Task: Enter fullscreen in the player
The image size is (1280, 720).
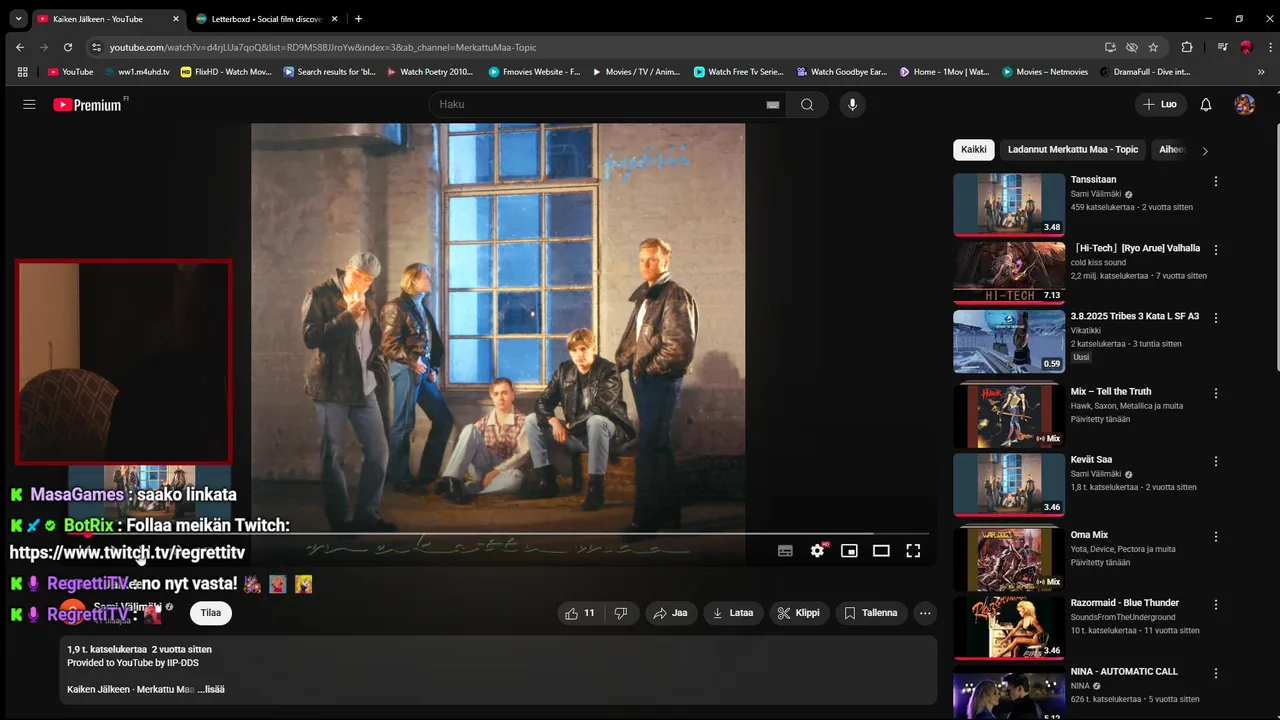Action: [x=913, y=551]
